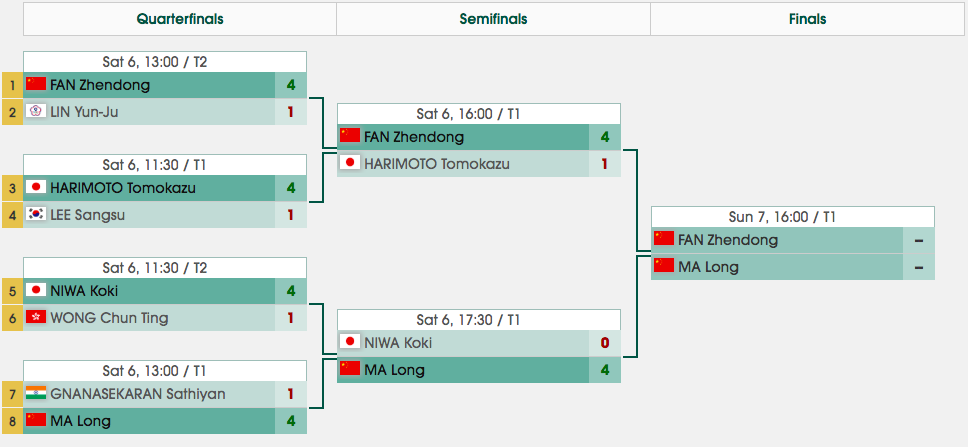Screen dimensions: 968x447
Task: Click LEE Sangsu's South Korea flag icon
Action: 36,215
